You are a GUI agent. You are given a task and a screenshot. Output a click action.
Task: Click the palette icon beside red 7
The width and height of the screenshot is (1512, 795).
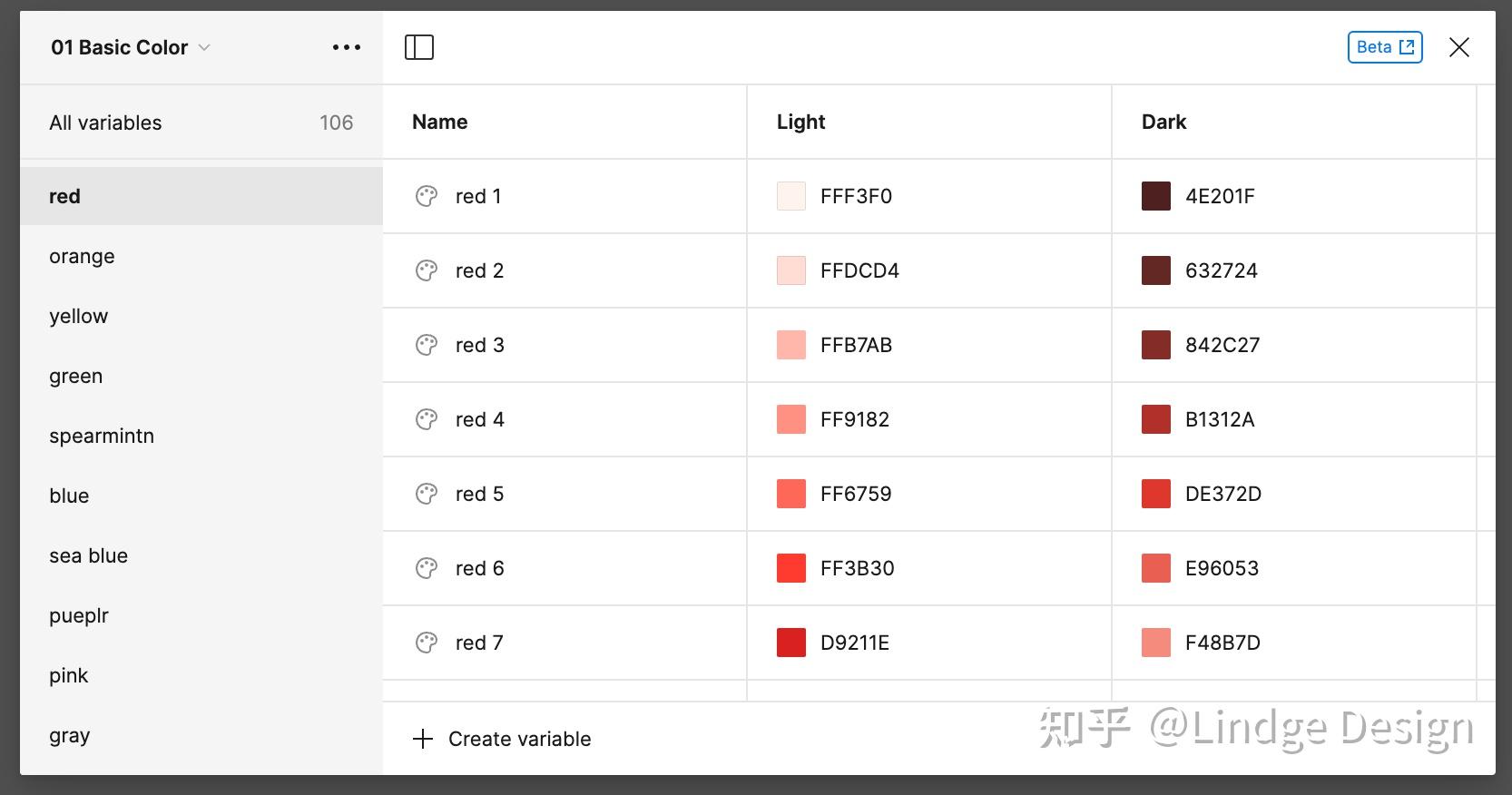pyautogui.click(x=427, y=643)
